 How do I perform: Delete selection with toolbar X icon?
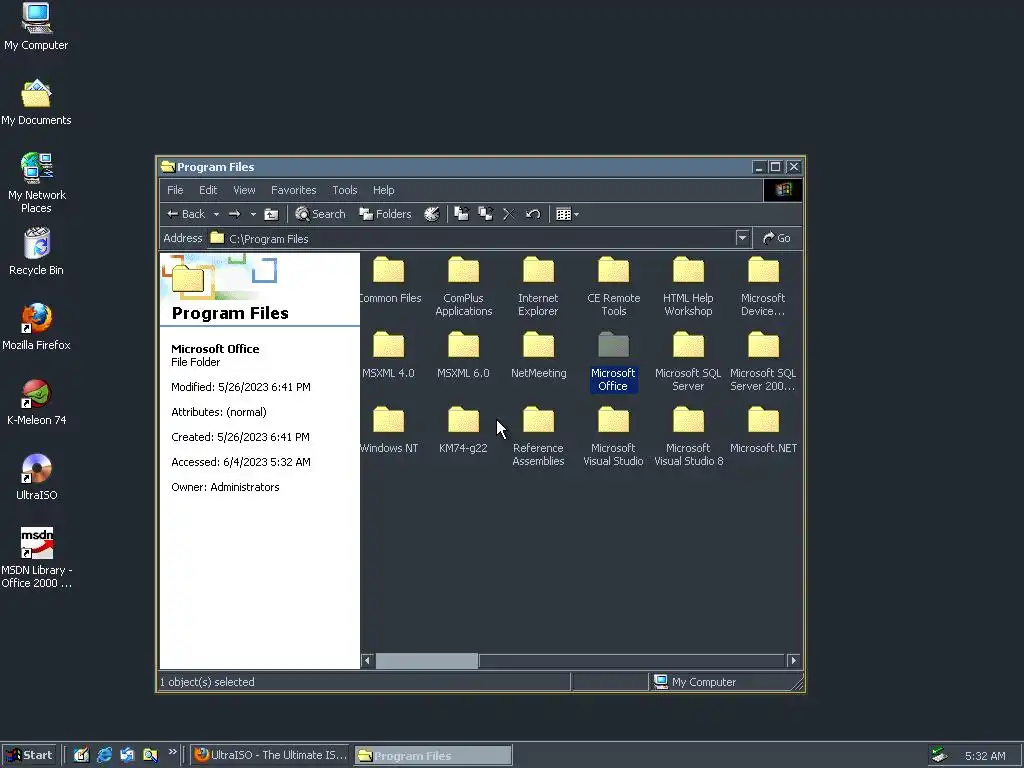pyautogui.click(x=509, y=214)
